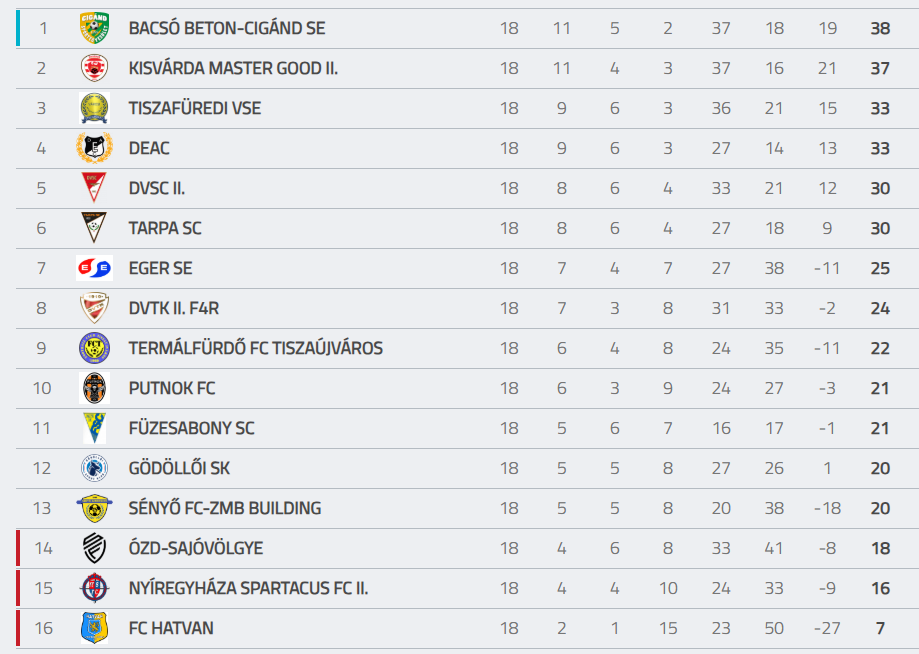Image resolution: width=919 pixels, height=654 pixels.
Task: Open the DVSC II. team logo
Action: (95, 188)
